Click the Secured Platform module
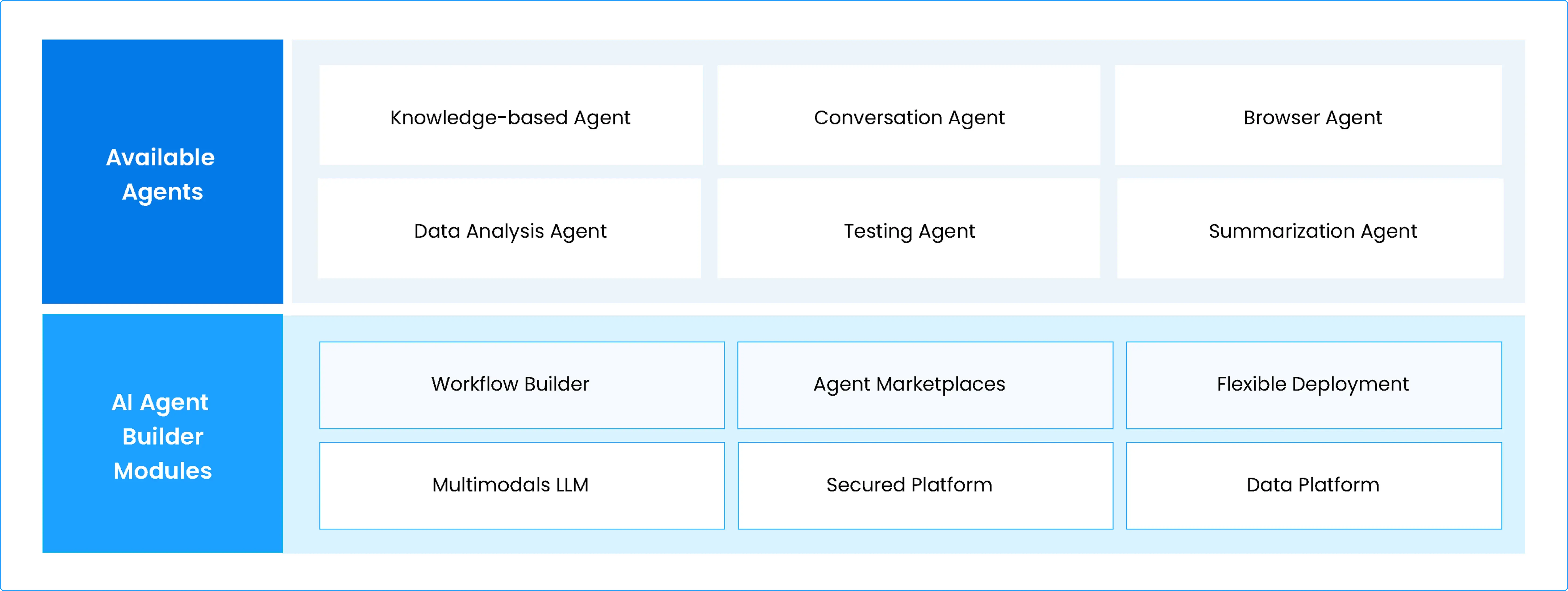Image resolution: width=1568 pixels, height=591 pixels. pos(925,486)
